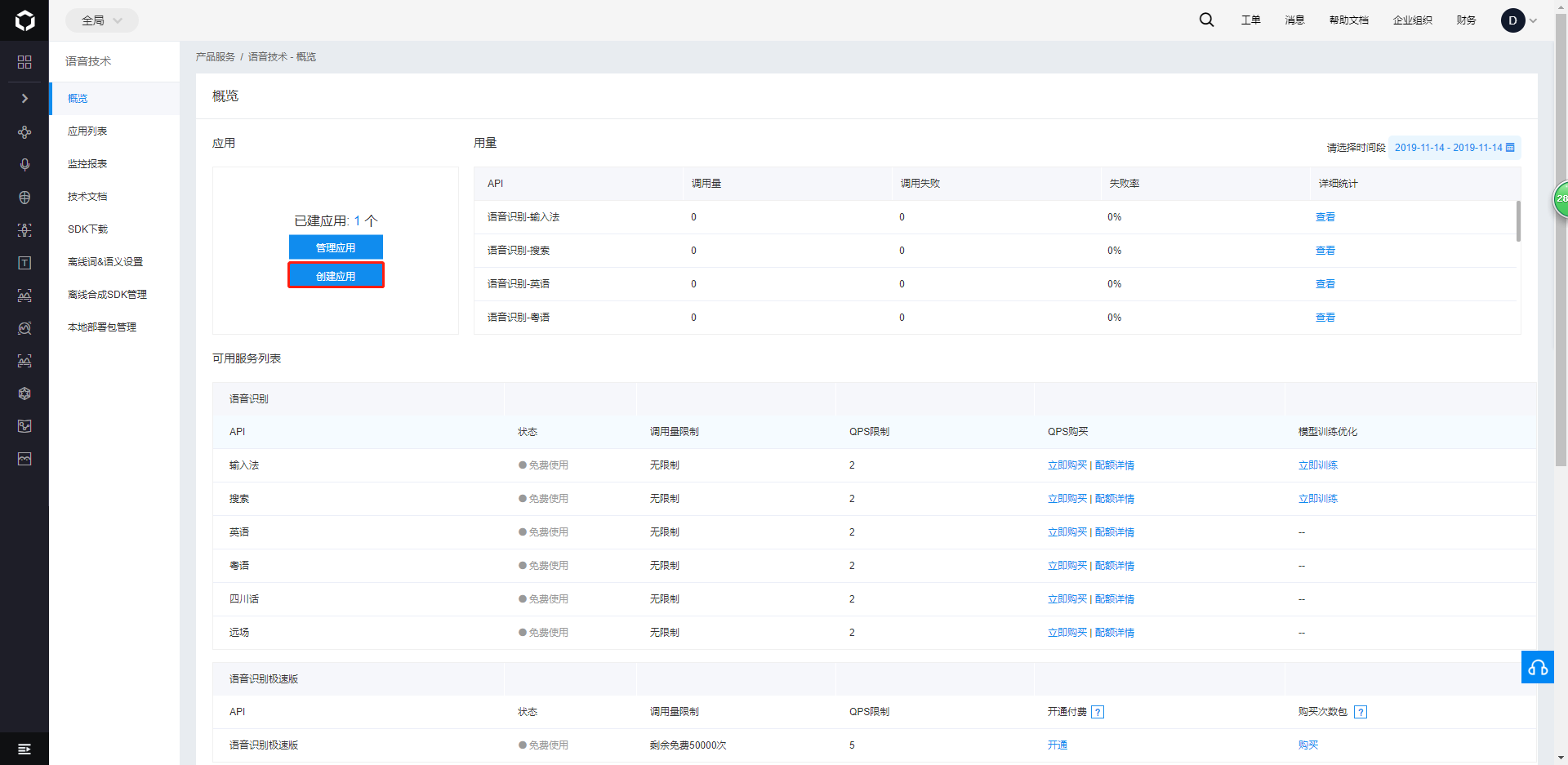
Task: Open the product grid overview icon
Action: point(24,62)
